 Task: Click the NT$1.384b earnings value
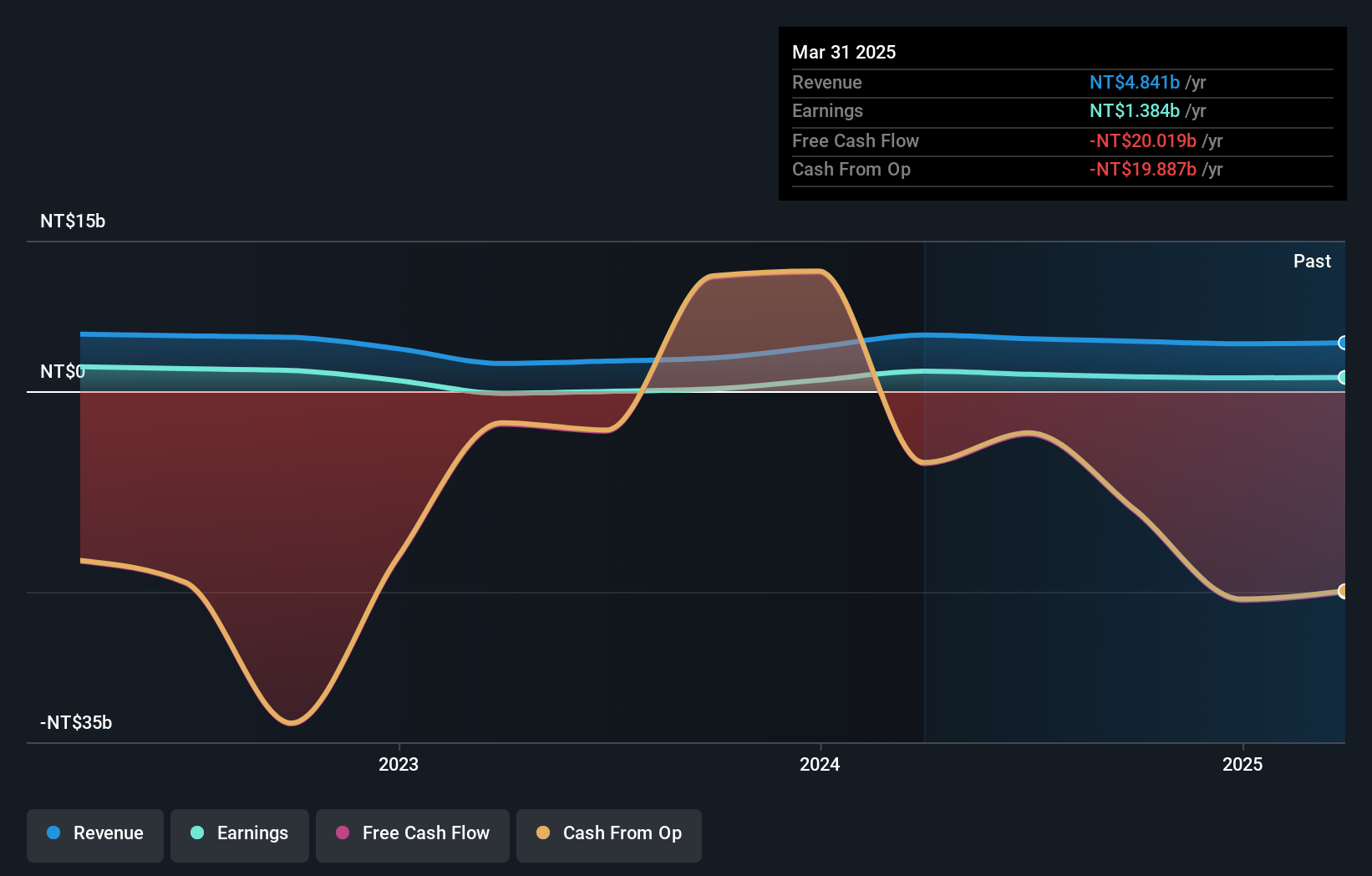tap(1135, 110)
